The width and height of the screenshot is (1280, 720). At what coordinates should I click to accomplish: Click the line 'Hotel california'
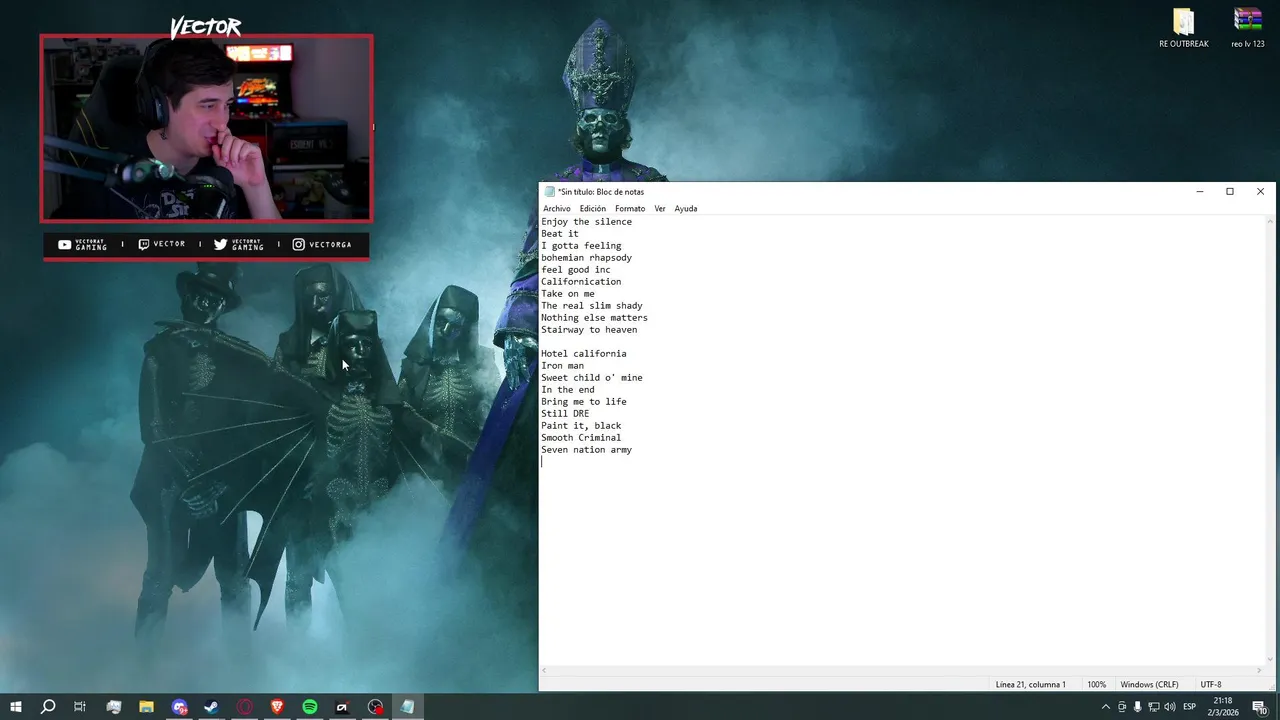click(x=584, y=354)
